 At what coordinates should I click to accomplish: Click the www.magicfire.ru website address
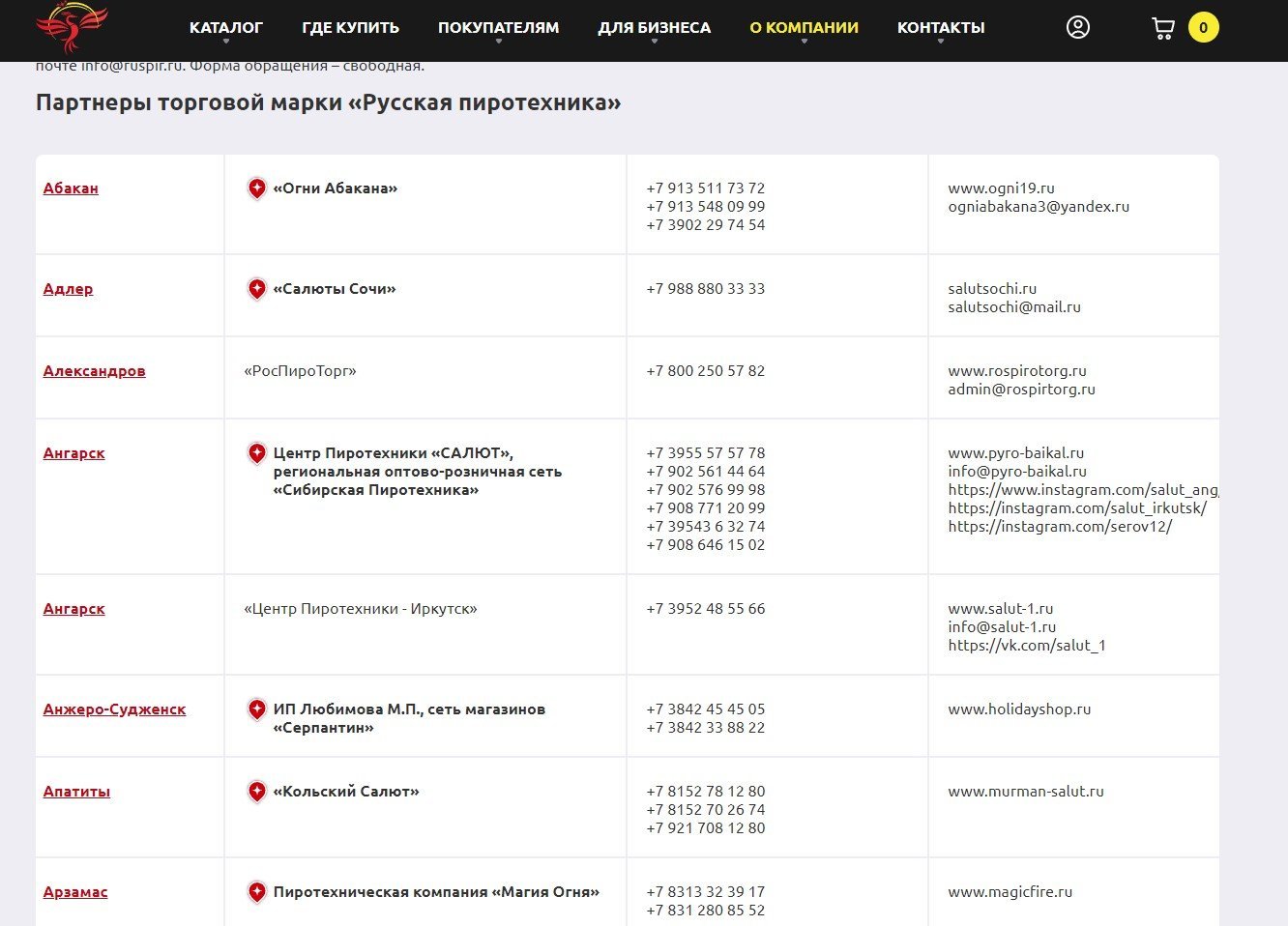point(1010,892)
